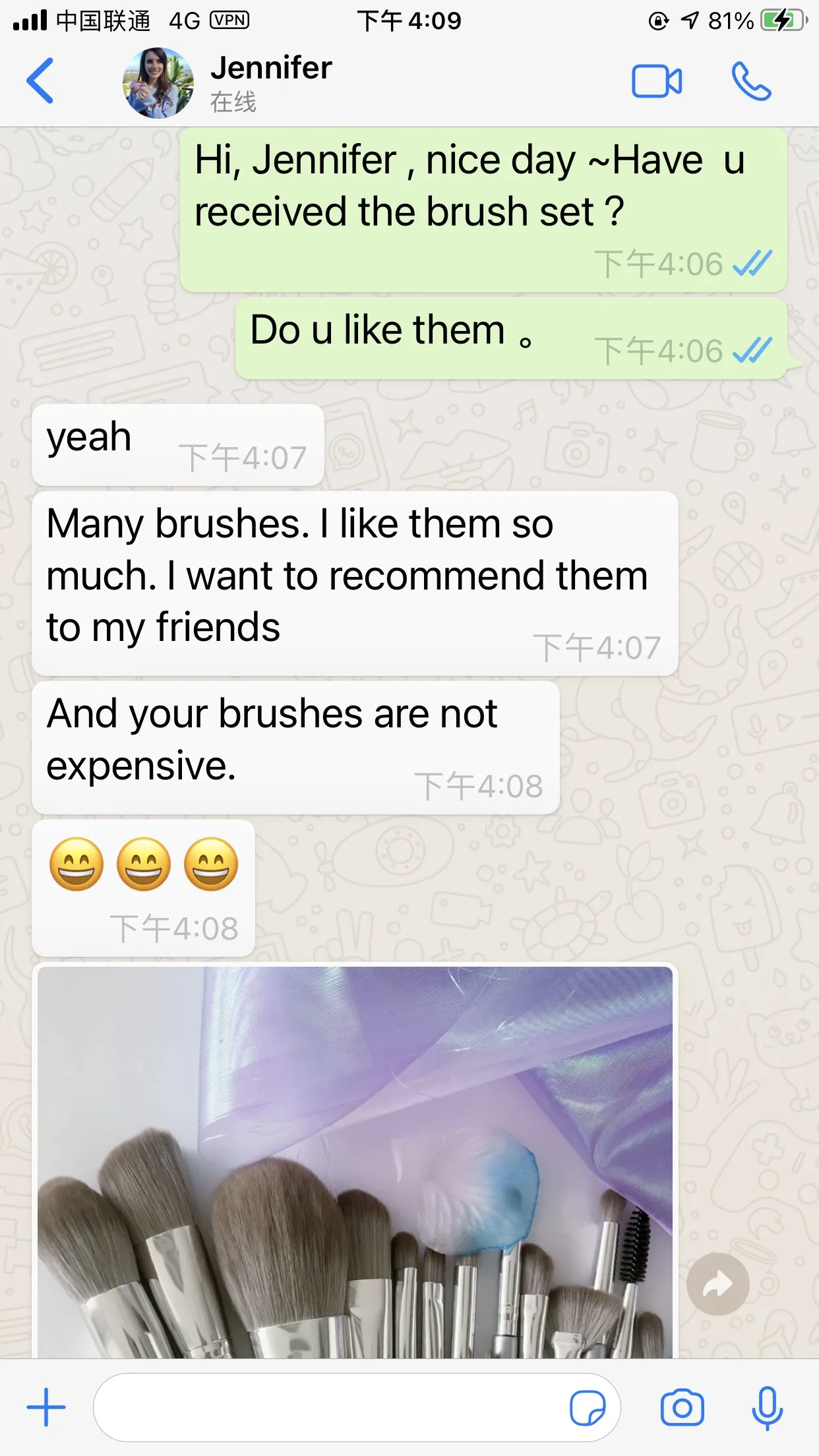Image resolution: width=819 pixels, height=1456 pixels.
Task: Tap the status bar clock showing 4:09
Action: pyautogui.click(x=409, y=21)
